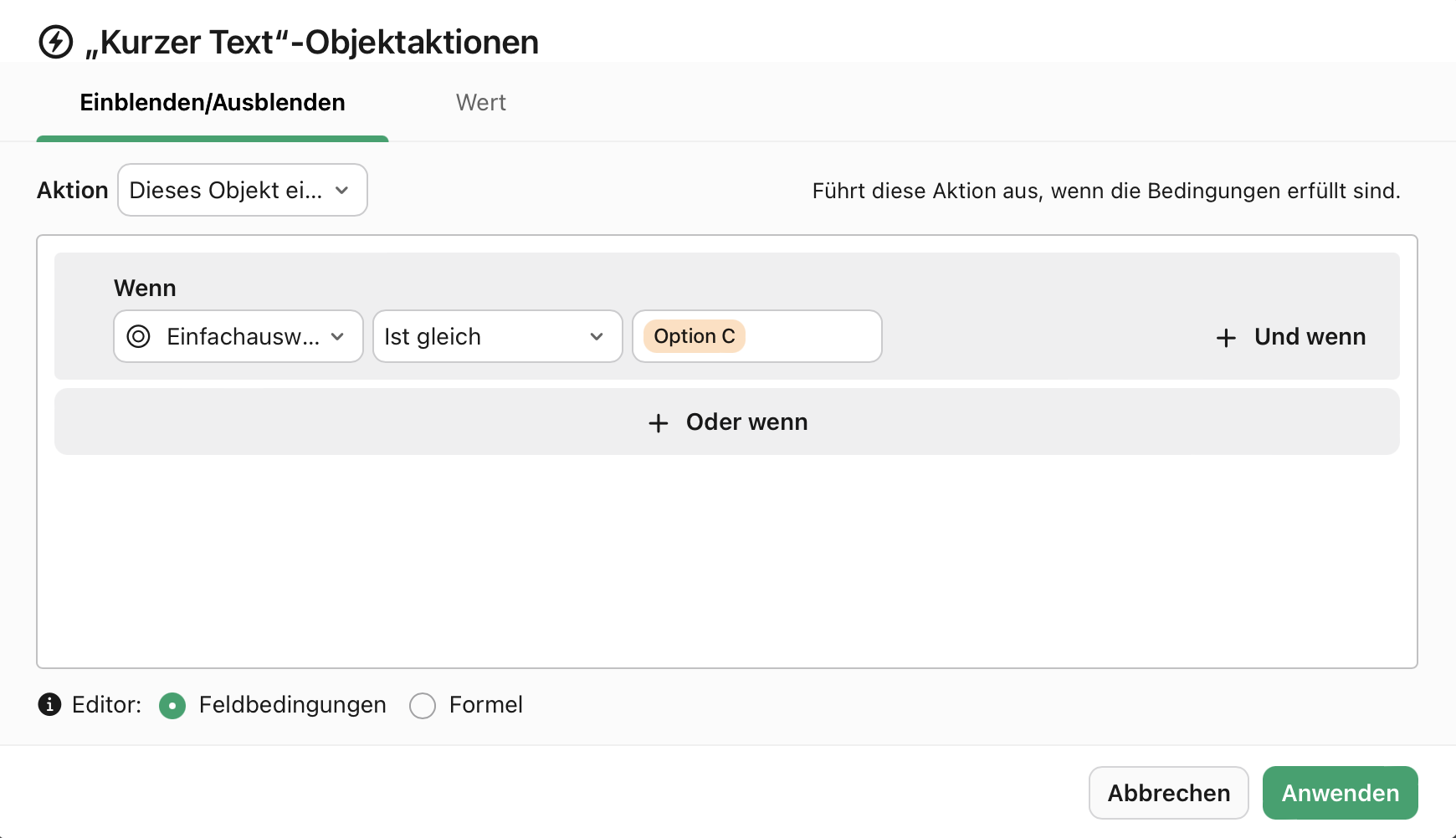
Task: Click the chevron on the Einfachausw... field selector
Action: pyautogui.click(x=338, y=336)
